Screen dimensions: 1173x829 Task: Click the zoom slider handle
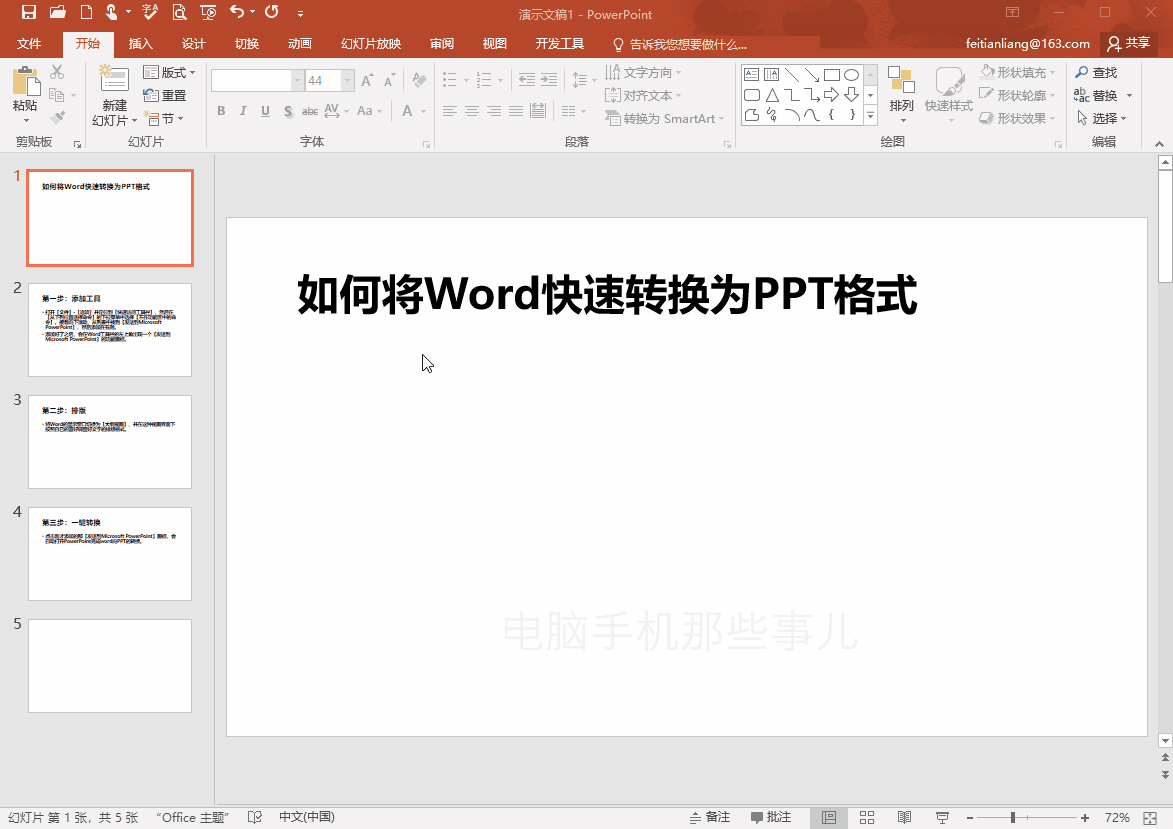(1013, 818)
